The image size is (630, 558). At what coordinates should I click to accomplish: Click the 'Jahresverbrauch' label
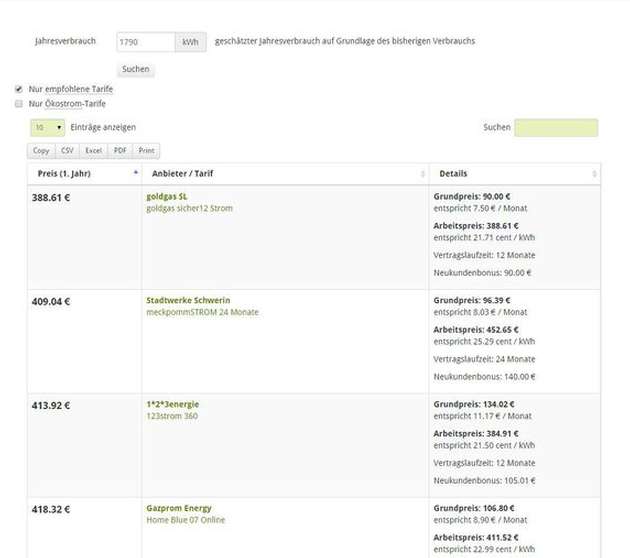tap(65, 41)
